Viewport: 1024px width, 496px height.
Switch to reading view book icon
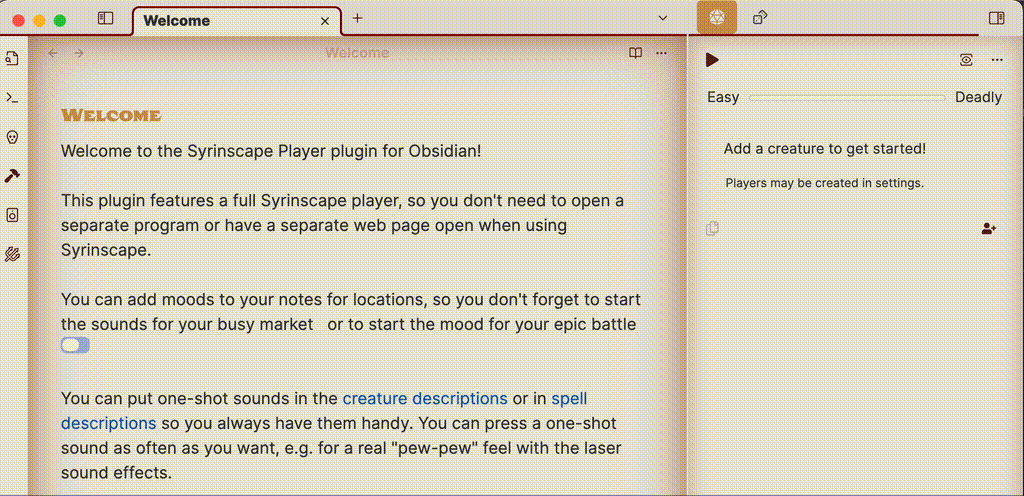point(635,53)
